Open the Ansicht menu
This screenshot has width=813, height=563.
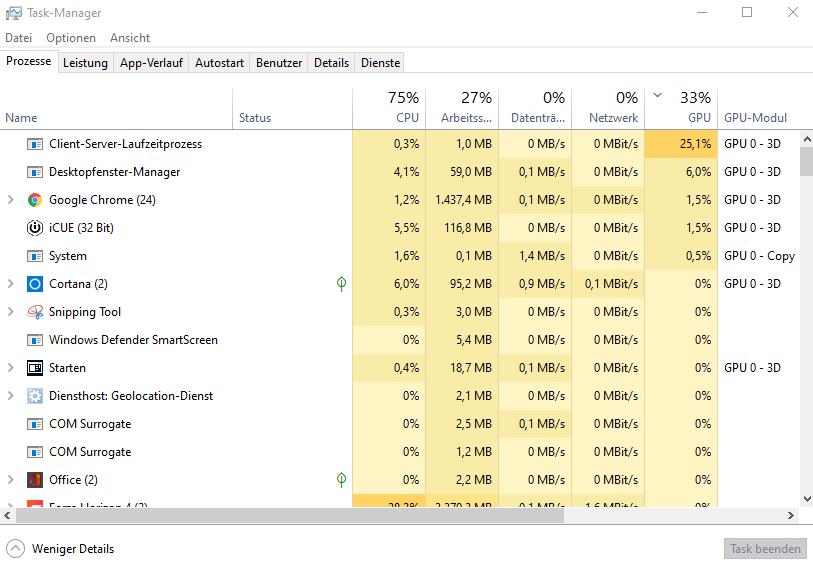pos(130,38)
